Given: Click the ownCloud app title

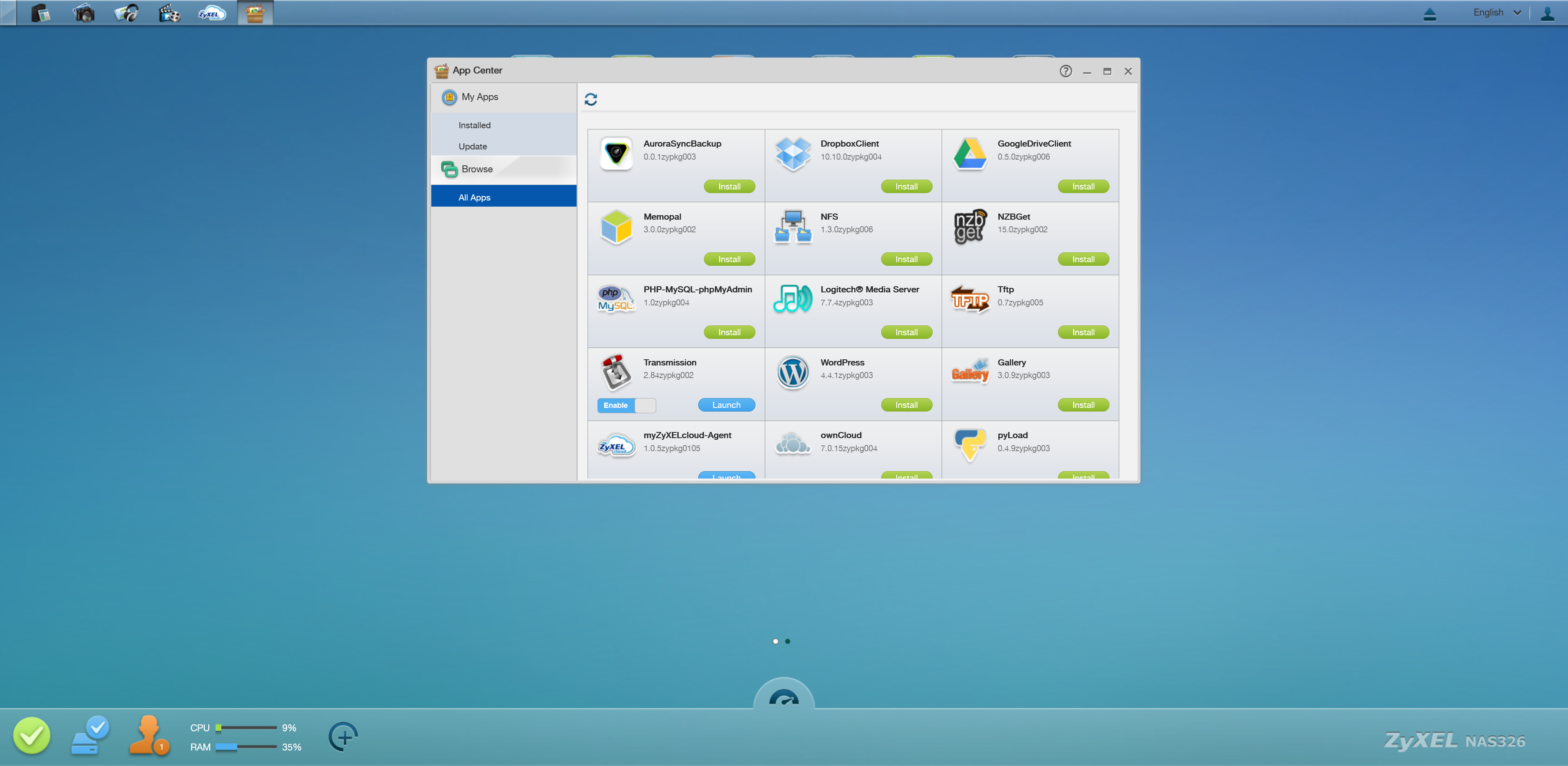Looking at the screenshot, I should (841, 435).
